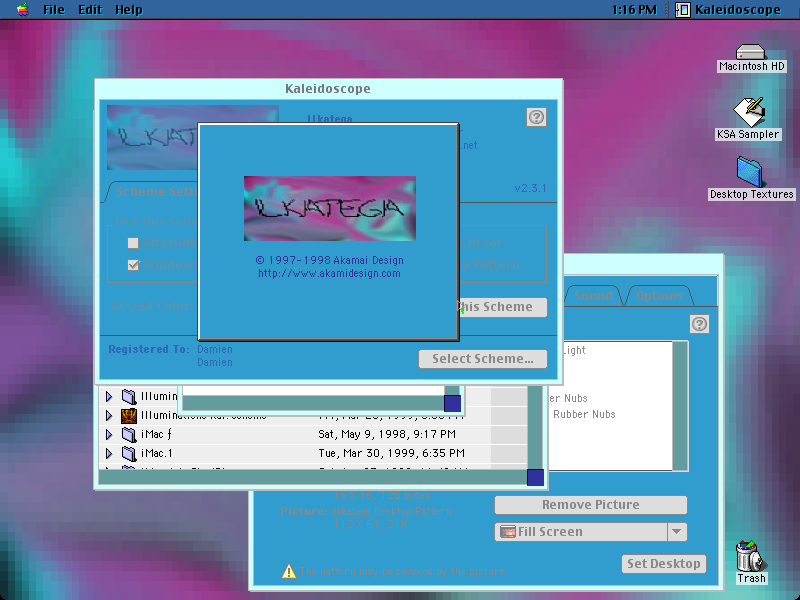Open the Fill Screen dropdown arrow
This screenshot has width=800, height=600.
coord(677,532)
